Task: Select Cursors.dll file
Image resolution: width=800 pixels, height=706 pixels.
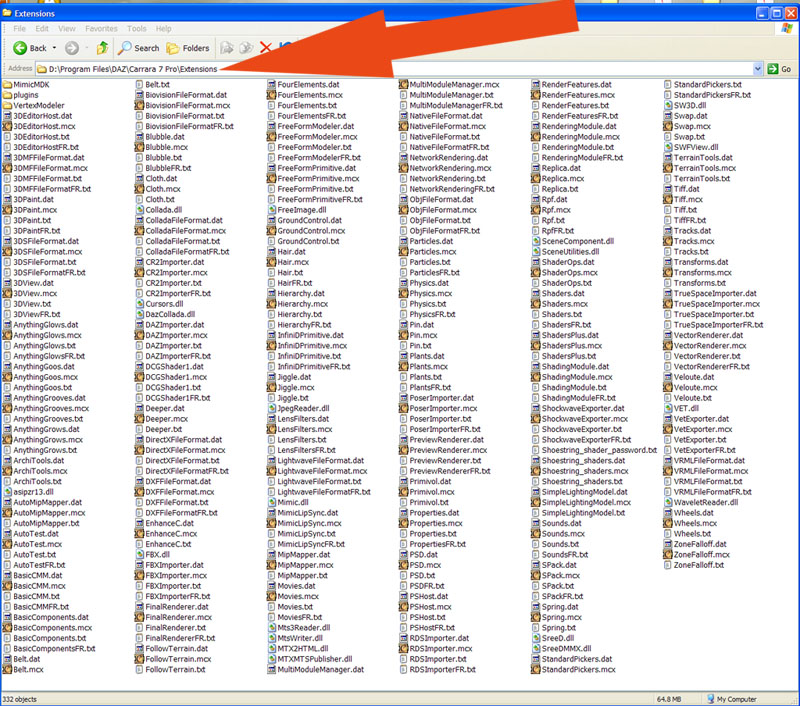Action: pos(159,304)
